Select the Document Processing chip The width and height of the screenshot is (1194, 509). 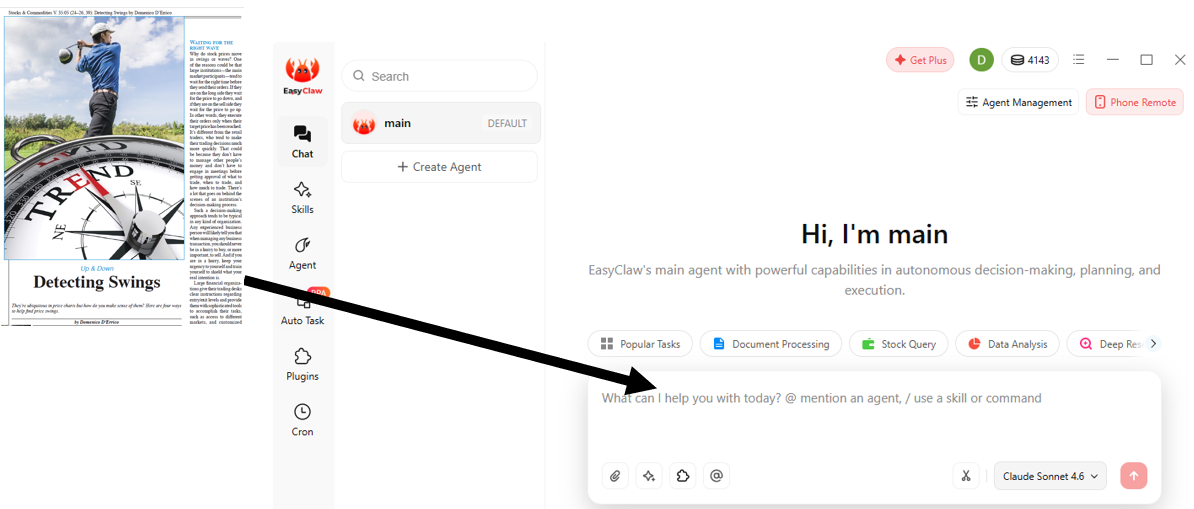(771, 344)
